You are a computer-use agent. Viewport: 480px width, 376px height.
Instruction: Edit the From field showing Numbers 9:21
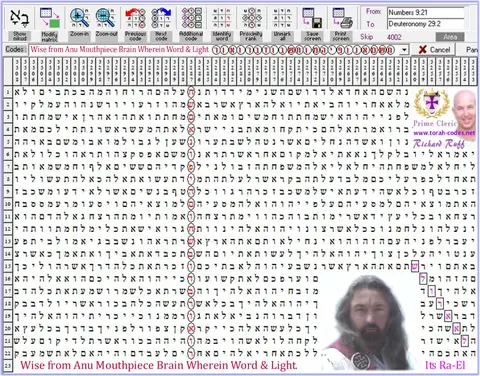coord(426,13)
